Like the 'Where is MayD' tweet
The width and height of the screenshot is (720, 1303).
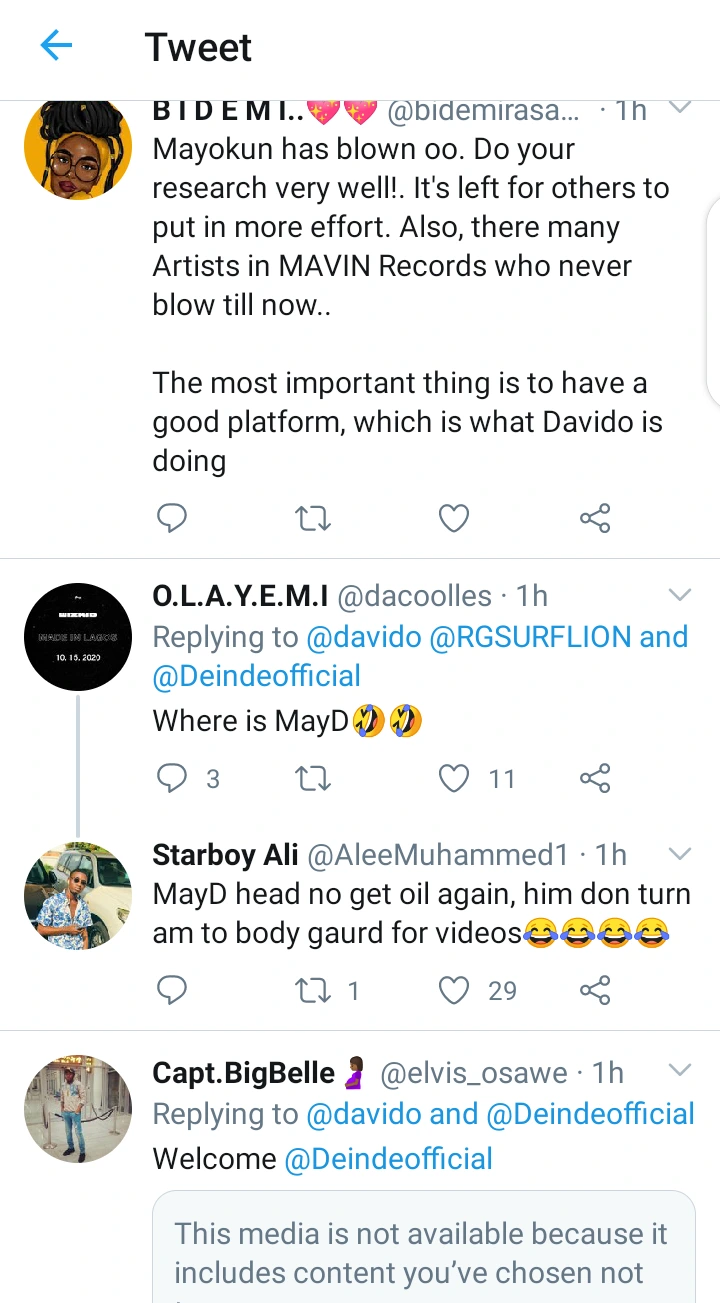(x=454, y=778)
